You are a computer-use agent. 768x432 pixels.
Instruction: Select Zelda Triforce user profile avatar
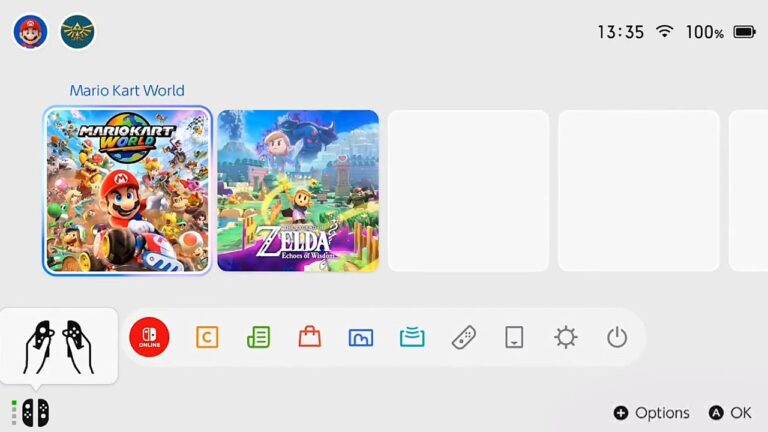tap(77, 32)
